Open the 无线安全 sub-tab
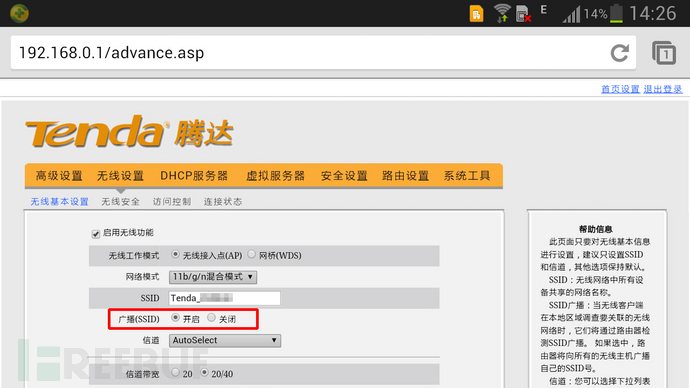 click(121, 201)
